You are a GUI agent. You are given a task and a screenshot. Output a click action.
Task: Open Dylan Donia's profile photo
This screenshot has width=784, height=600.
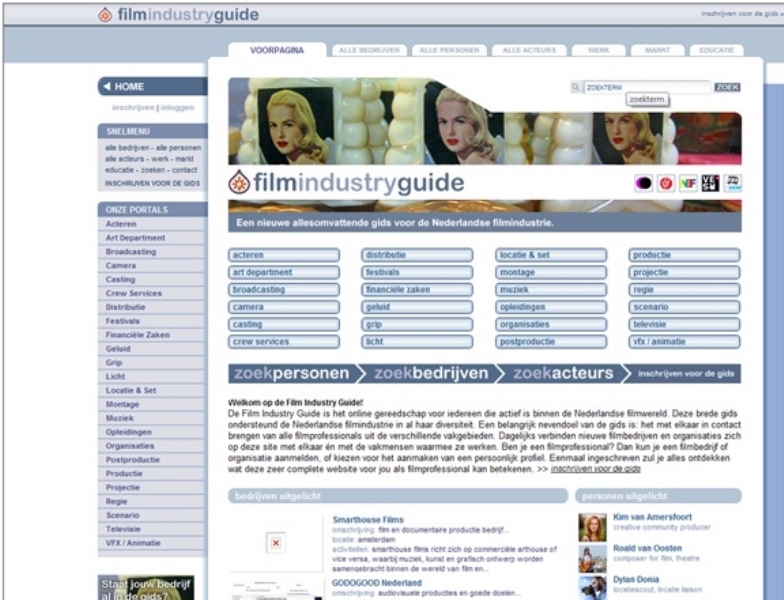[x=592, y=586]
